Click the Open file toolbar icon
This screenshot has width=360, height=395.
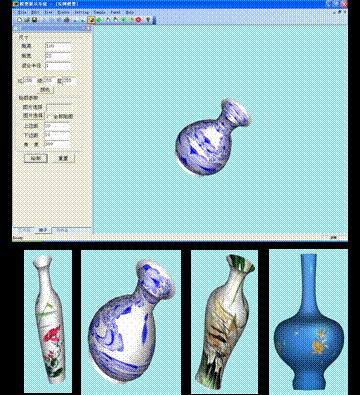27,20
